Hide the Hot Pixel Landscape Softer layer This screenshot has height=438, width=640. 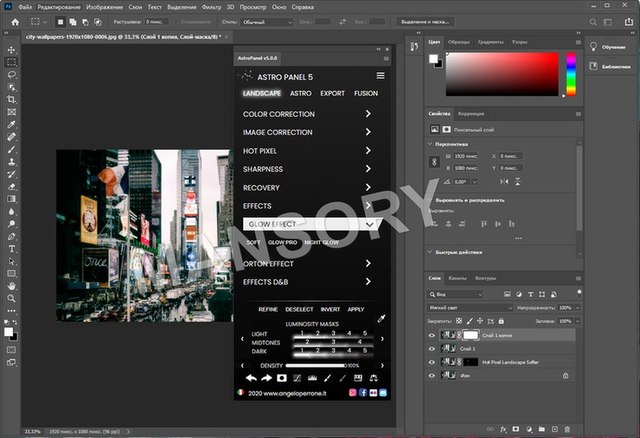point(432,361)
